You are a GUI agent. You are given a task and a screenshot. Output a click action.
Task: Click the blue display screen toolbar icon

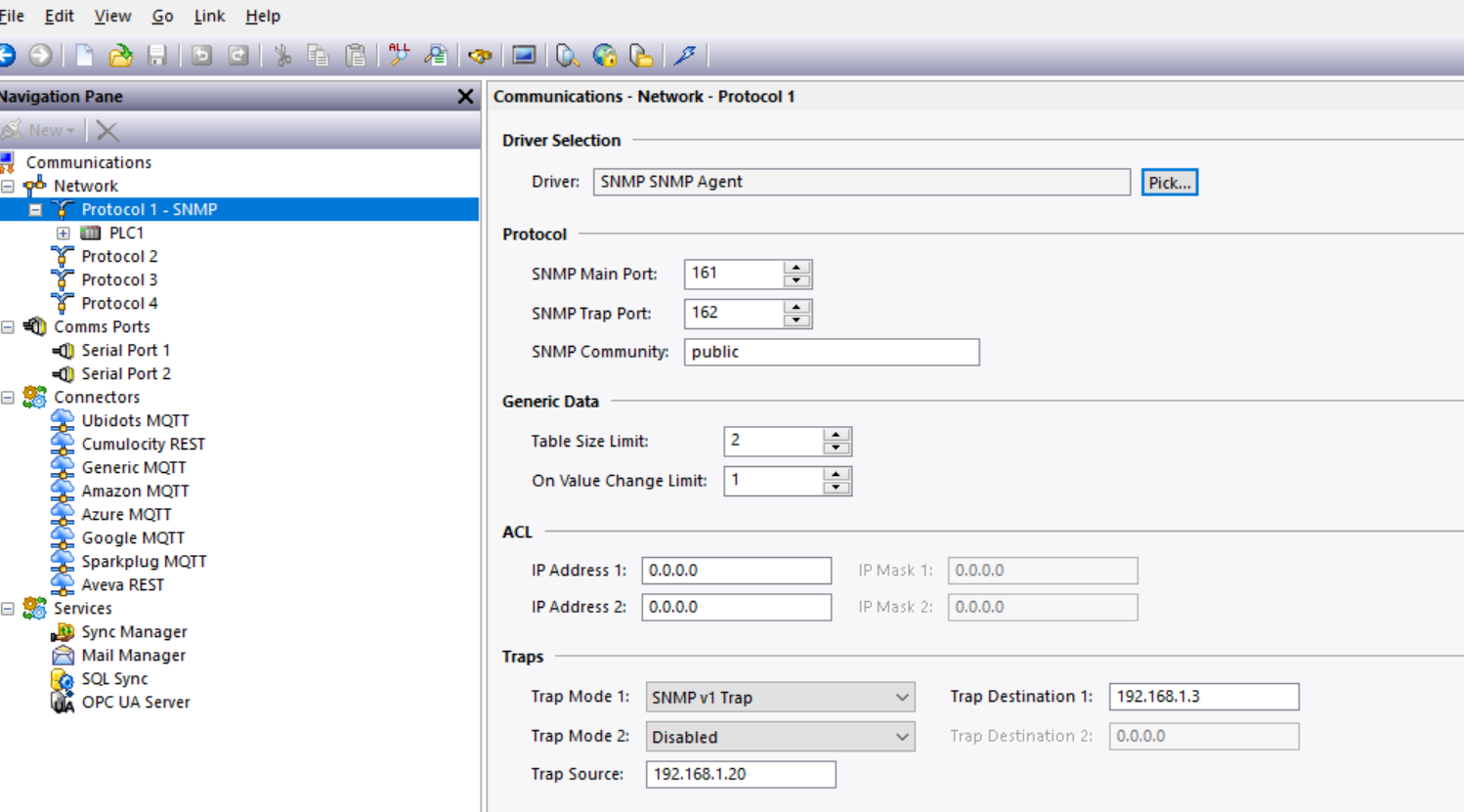coord(524,56)
